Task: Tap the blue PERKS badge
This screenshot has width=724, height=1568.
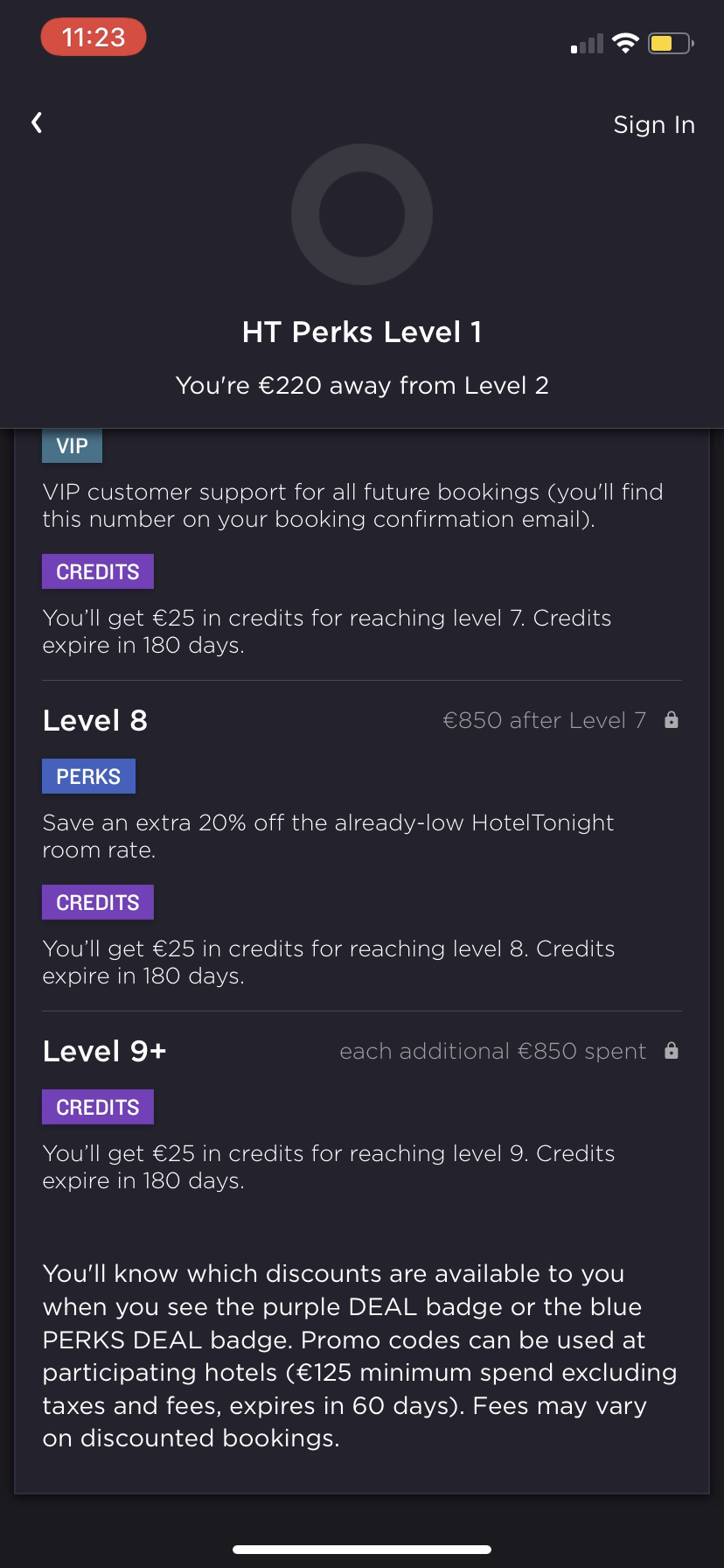Action: click(88, 776)
